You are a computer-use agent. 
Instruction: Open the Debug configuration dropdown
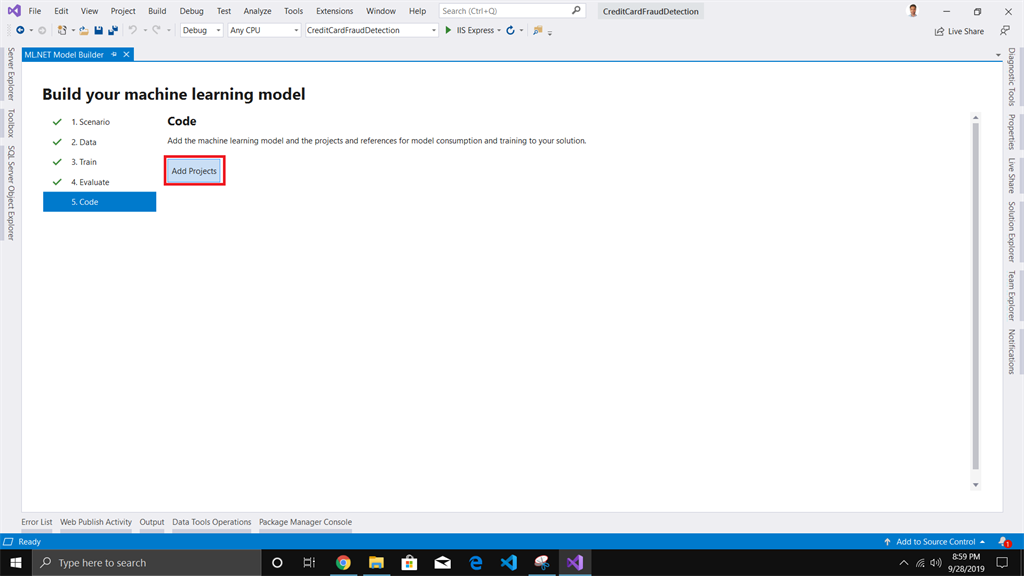[x=201, y=30]
